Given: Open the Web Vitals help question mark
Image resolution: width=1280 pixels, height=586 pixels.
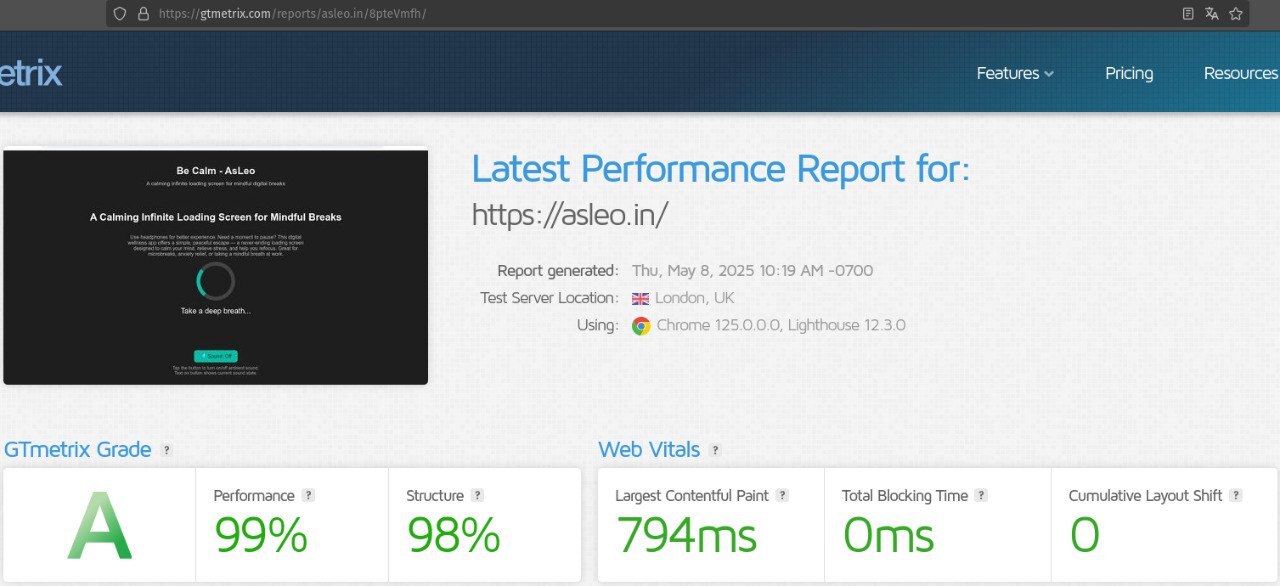Looking at the screenshot, I should [x=715, y=450].
